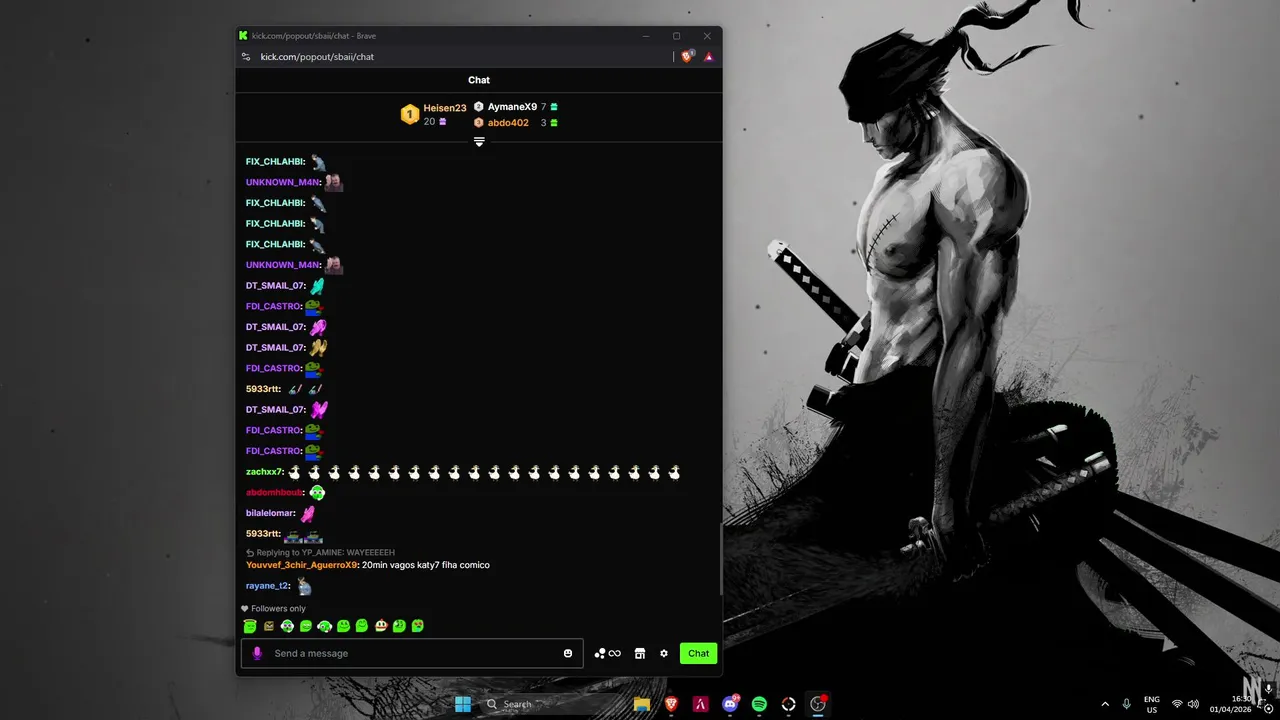1280x720 pixels.
Task: Open zachxx7 user card
Action: pos(264,472)
